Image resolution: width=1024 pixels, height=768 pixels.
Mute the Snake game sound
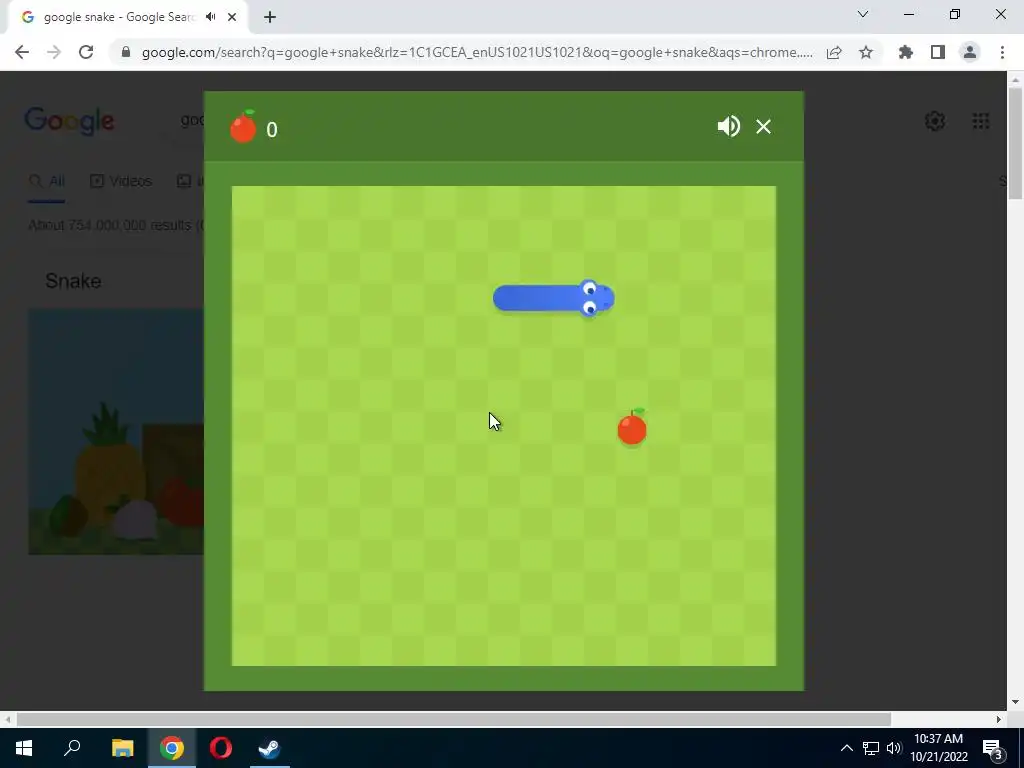click(x=728, y=126)
